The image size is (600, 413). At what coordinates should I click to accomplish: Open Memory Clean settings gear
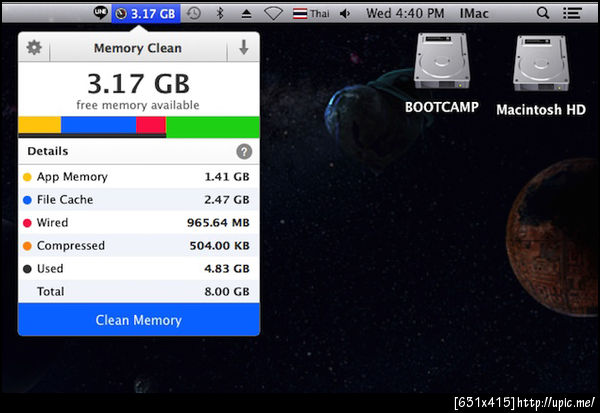tap(34, 47)
